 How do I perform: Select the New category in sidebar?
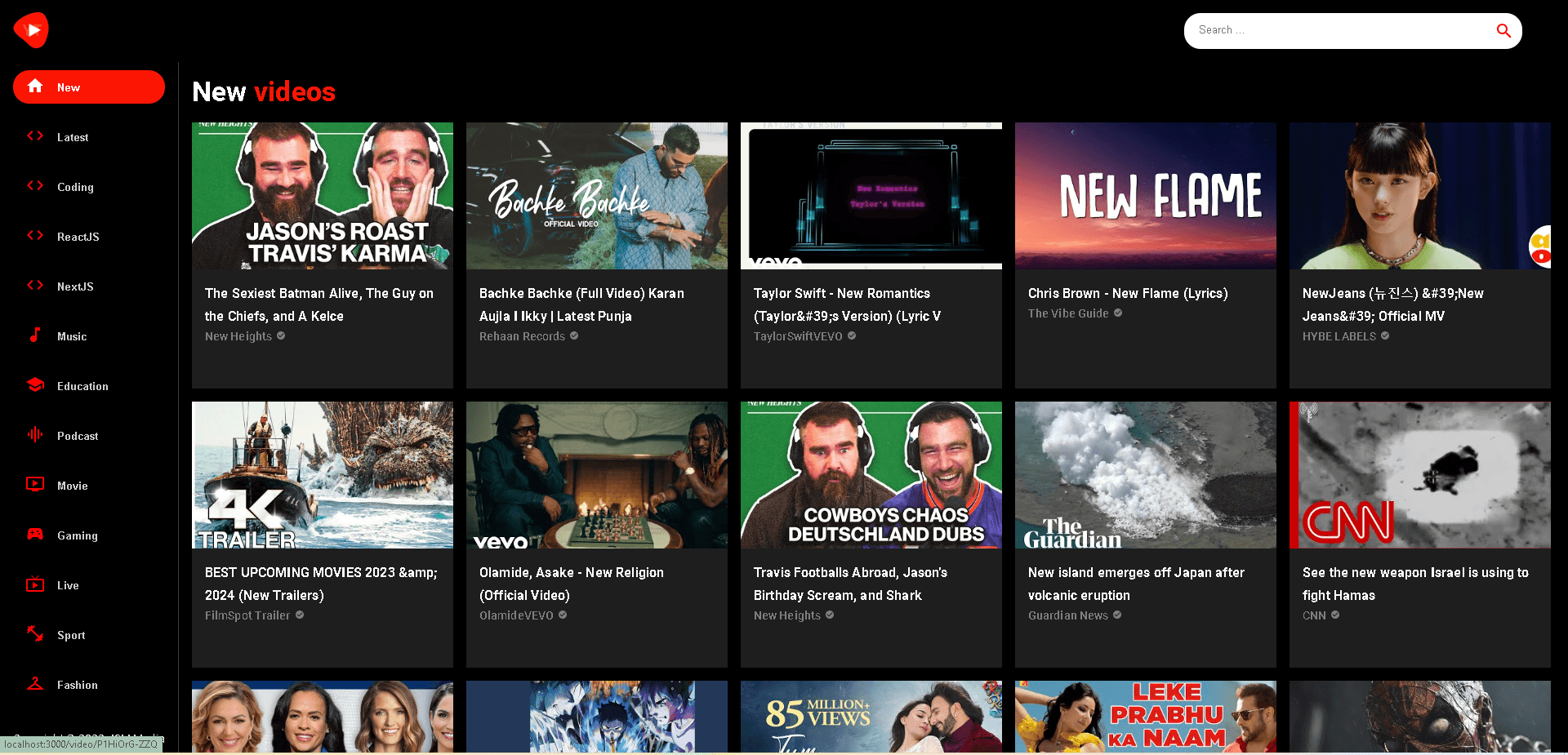click(89, 87)
